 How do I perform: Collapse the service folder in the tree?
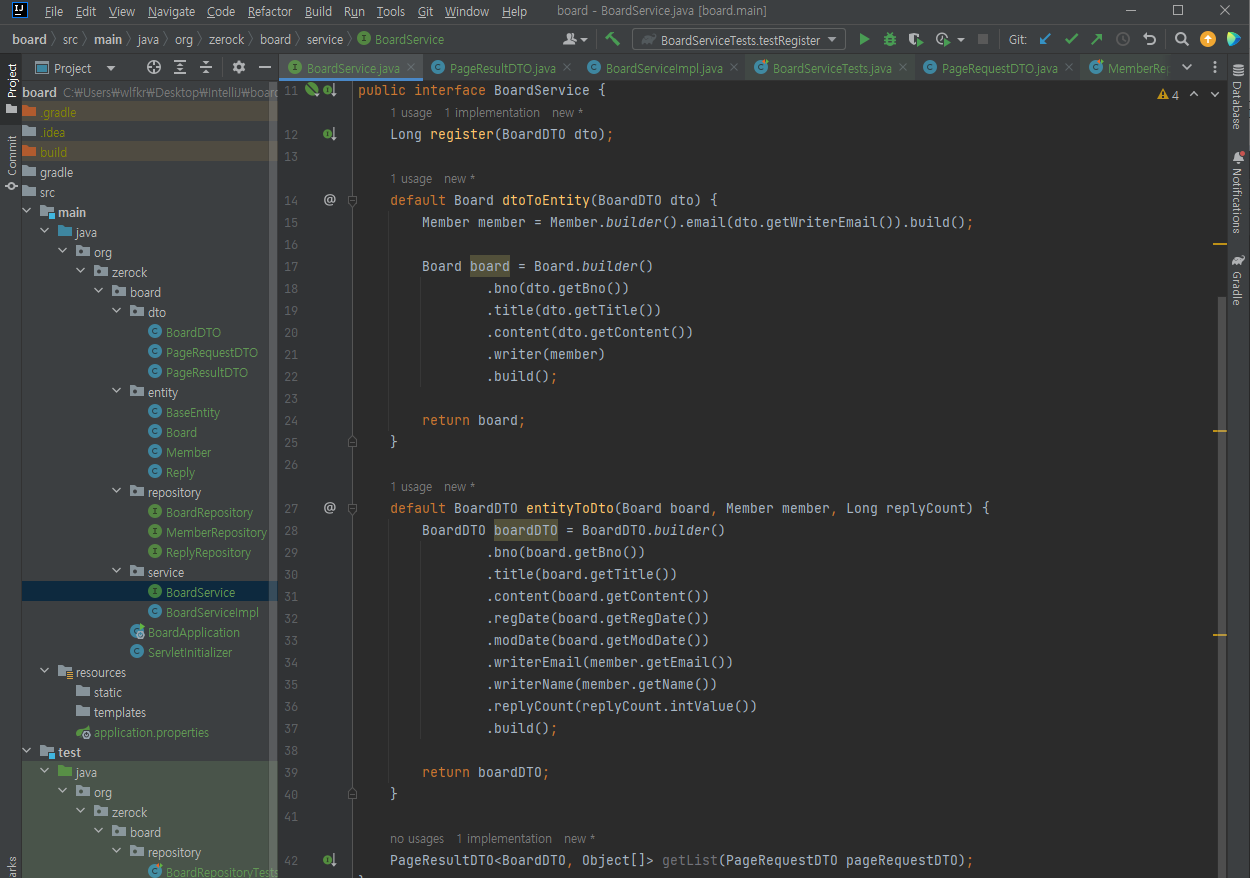117,572
